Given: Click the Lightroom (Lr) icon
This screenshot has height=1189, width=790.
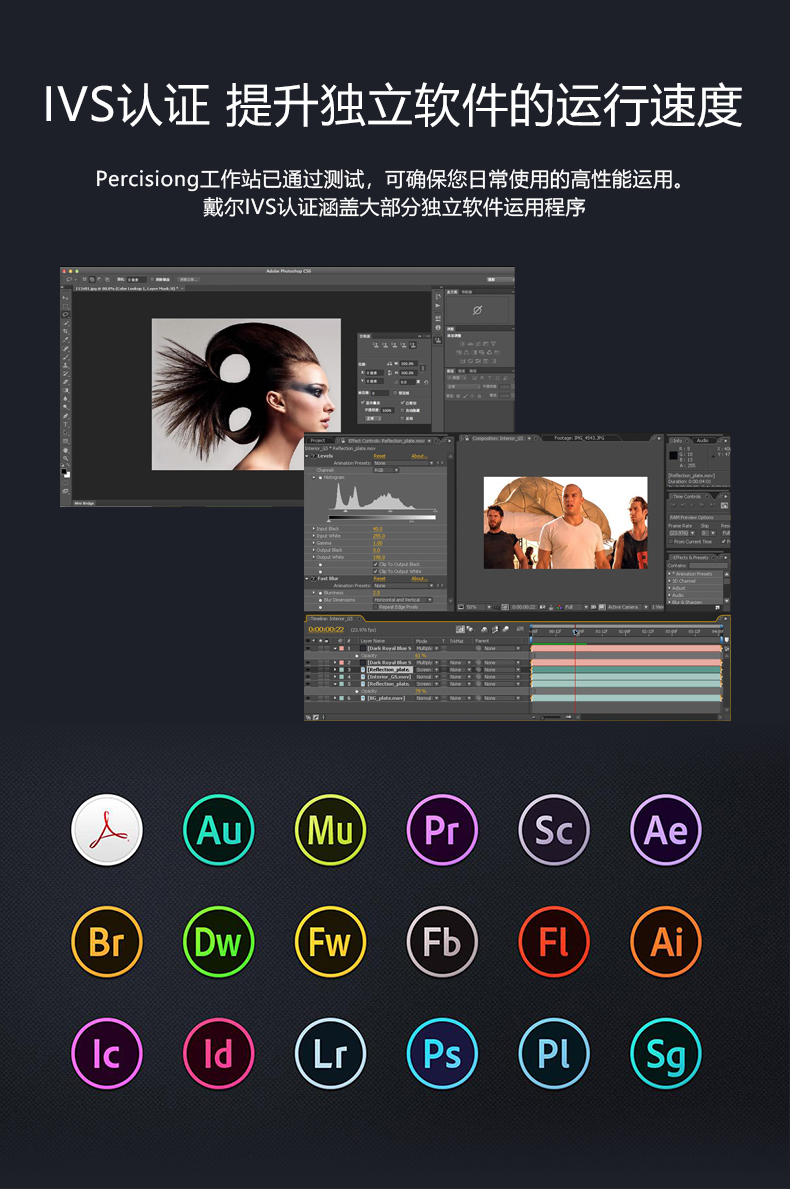Looking at the screenshot, I should 331,1054.
